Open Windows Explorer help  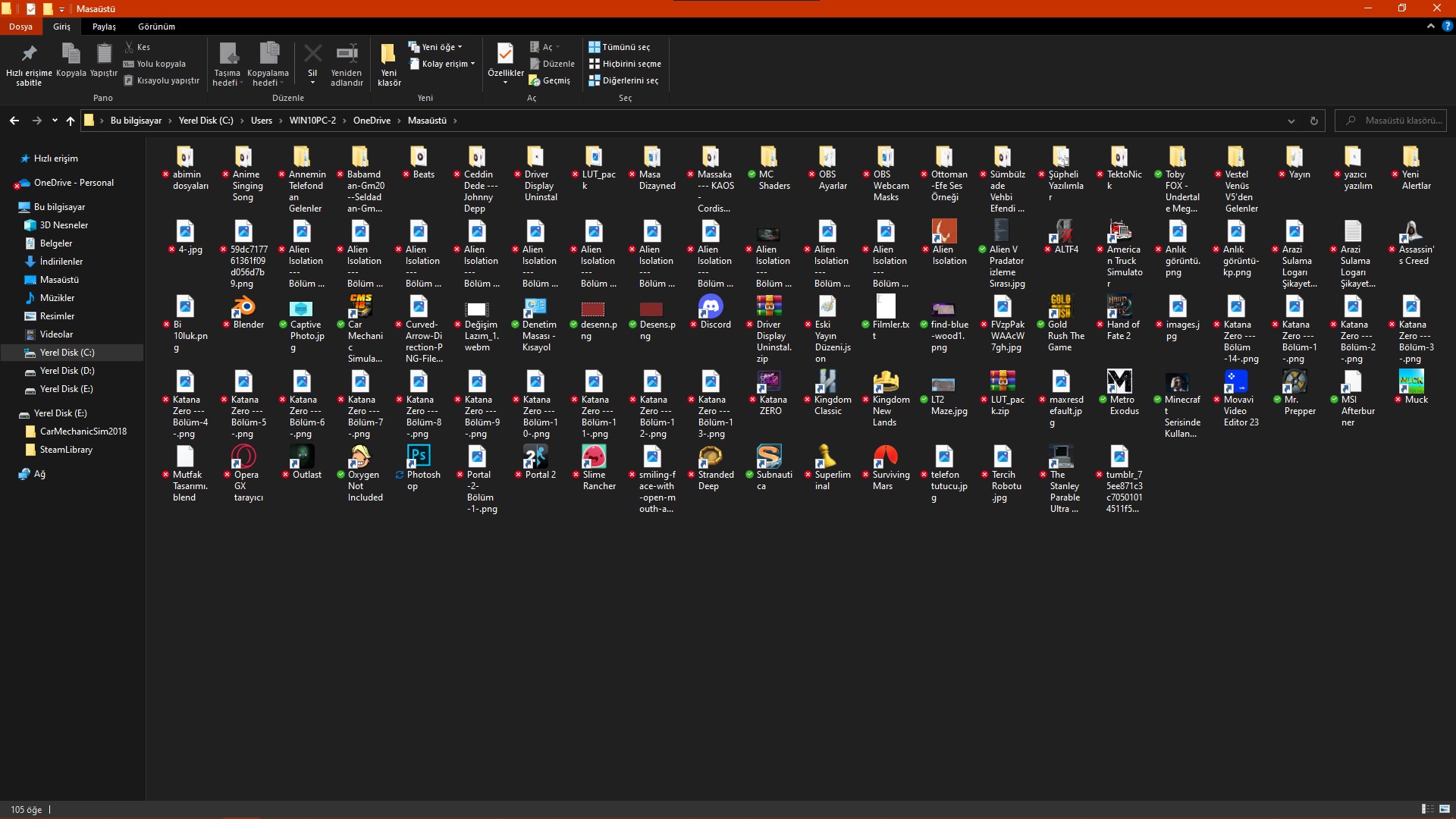click(x=1447, y=26)
